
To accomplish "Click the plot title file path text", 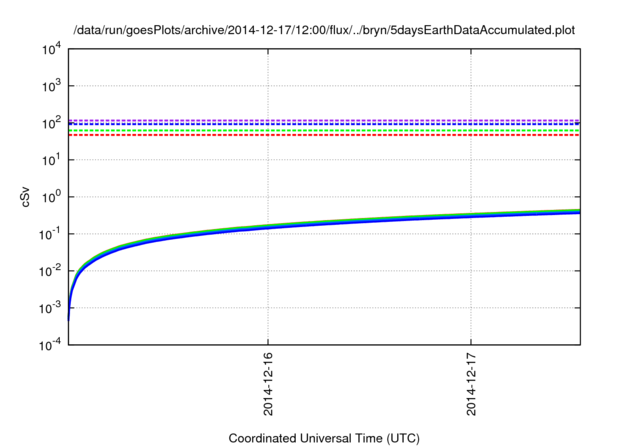I will pyautogui.click(x=324, y=30).
